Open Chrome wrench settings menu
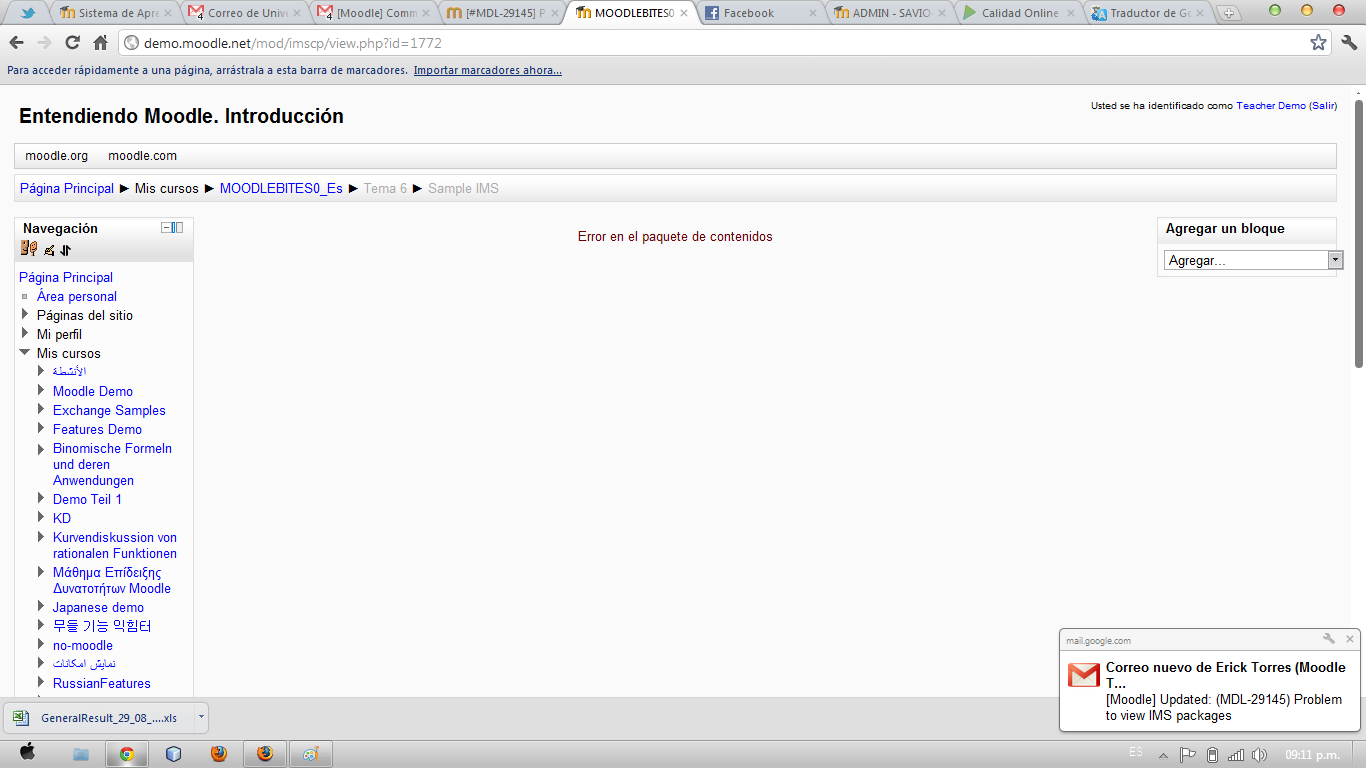Screen dimensions: 1366x768 point(1349,43)
